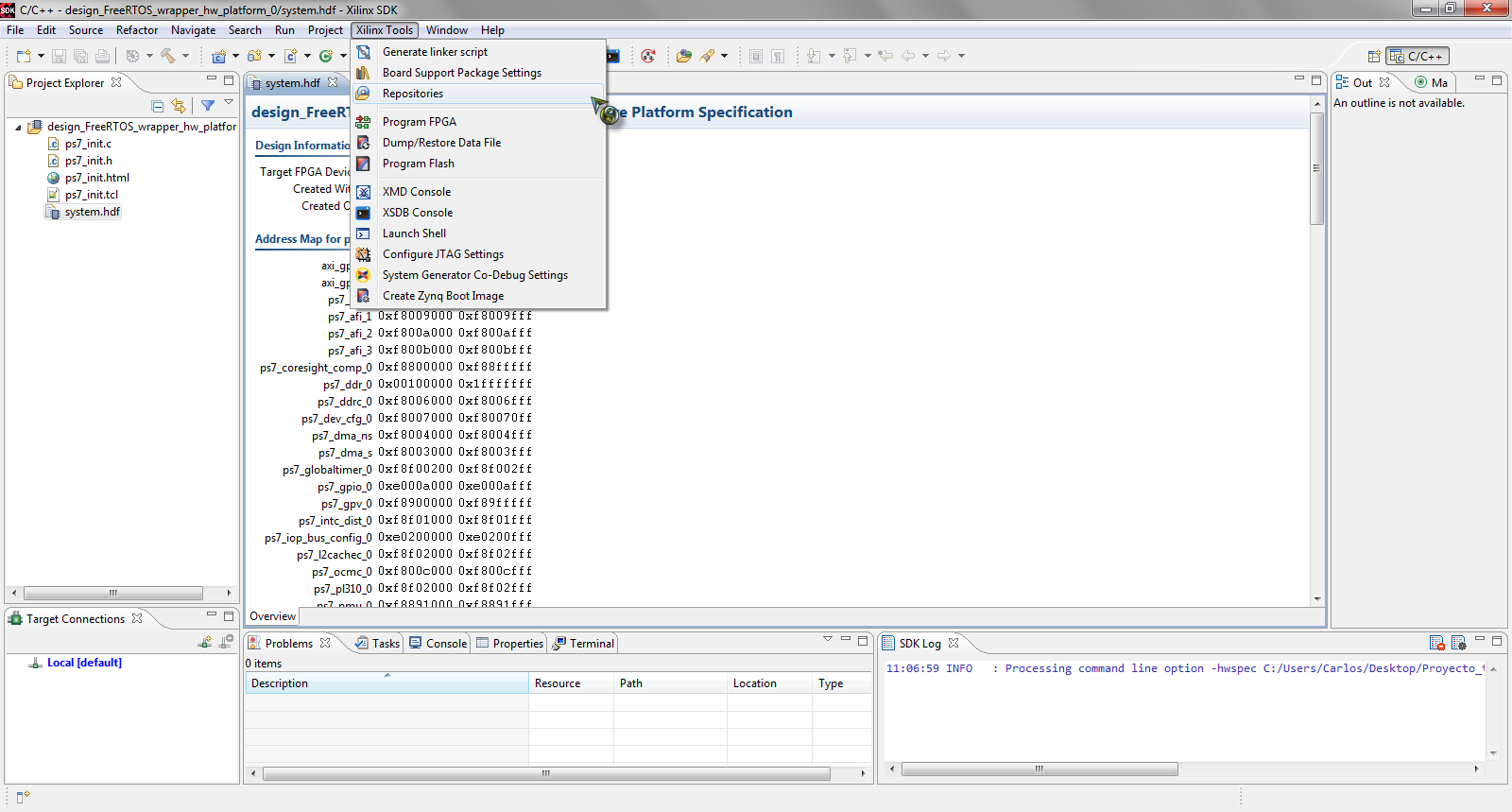1512x812 pixels.
Task: Open the New toolbar dropdown arrow
Action: 41,56
